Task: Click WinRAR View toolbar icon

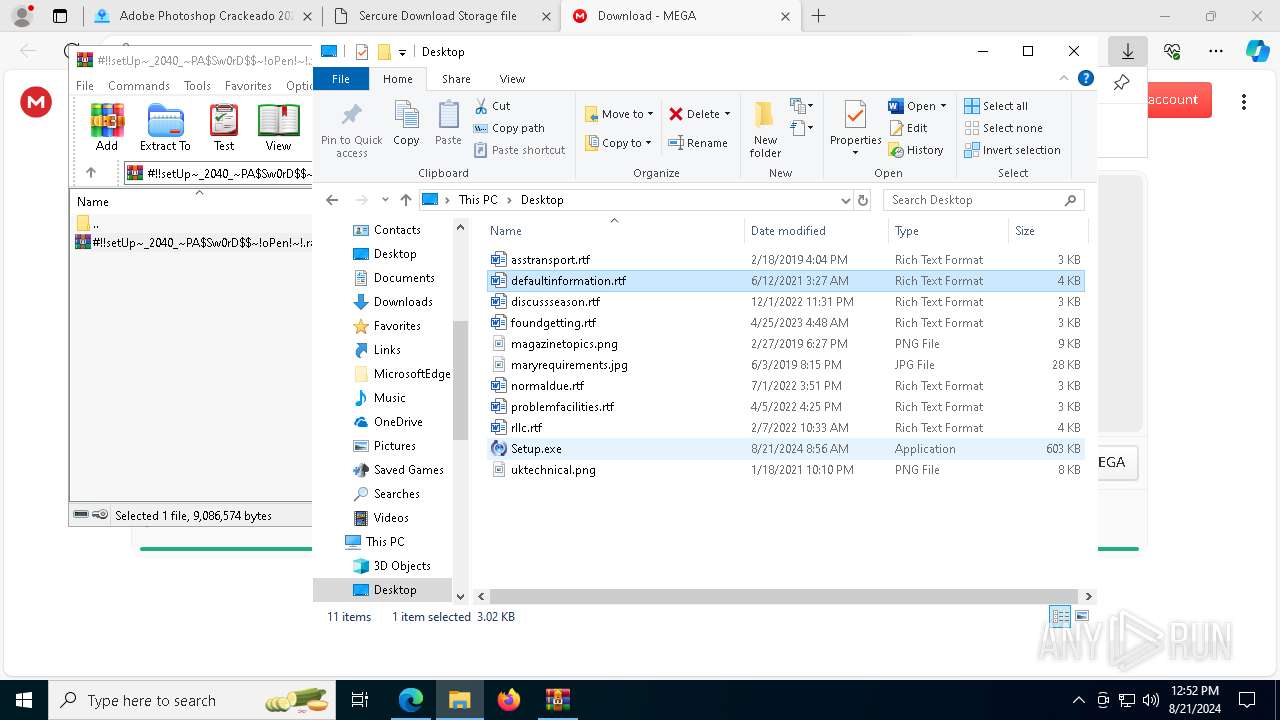Action: pos(278,127)
